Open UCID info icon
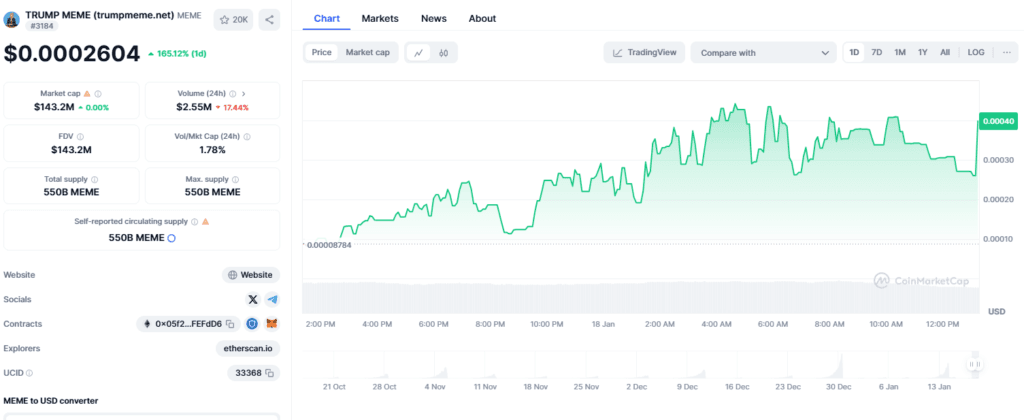Image resolution: width=1024 pixels, height=420 pixels. [29, 373]
